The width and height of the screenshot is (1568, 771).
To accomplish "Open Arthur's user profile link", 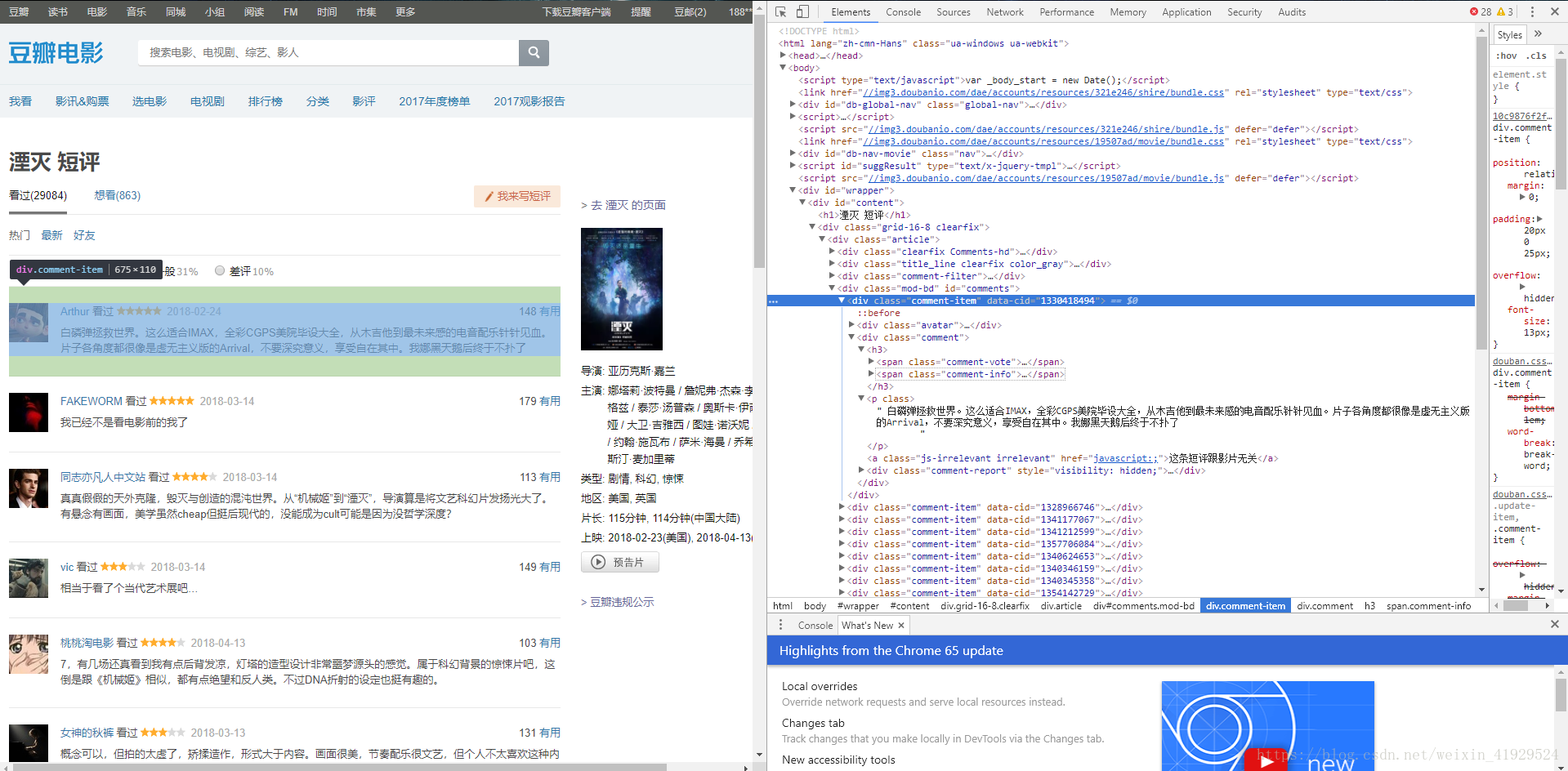I will pos(74,311).
